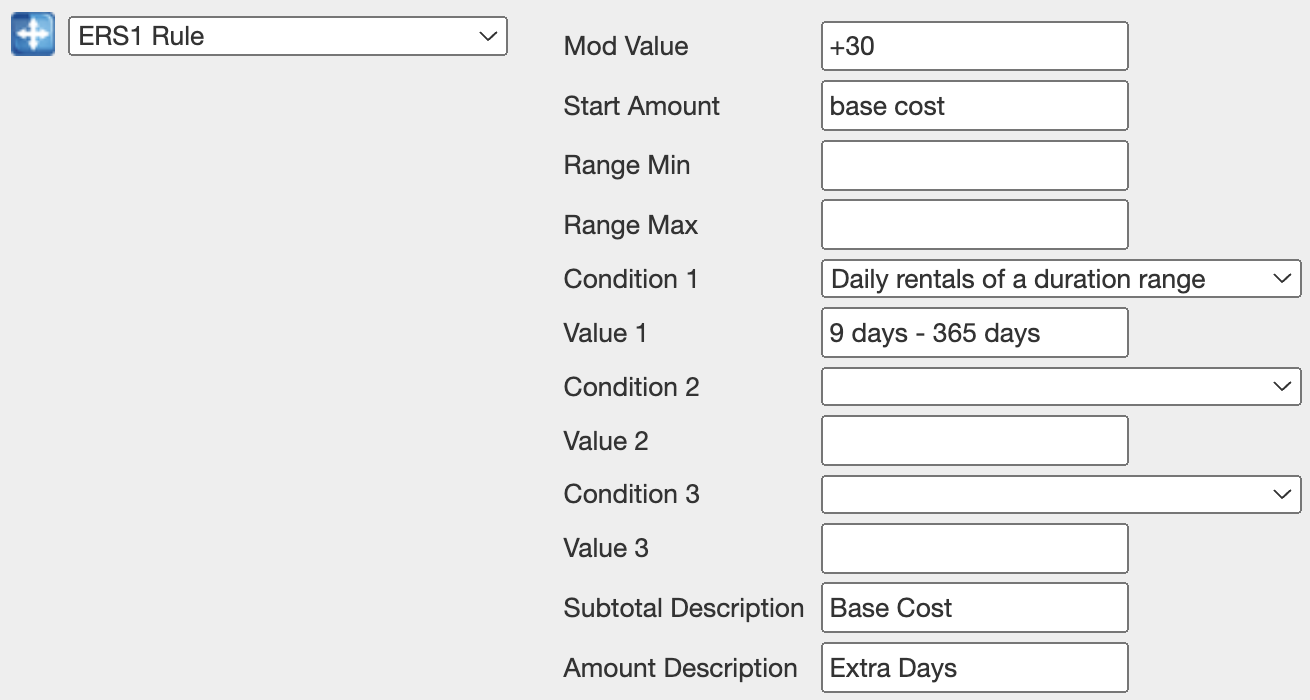The height and width of the screenshot is (700, 1310).
Task: Click the Value 1 field with day range
Action: click(974, 333)
